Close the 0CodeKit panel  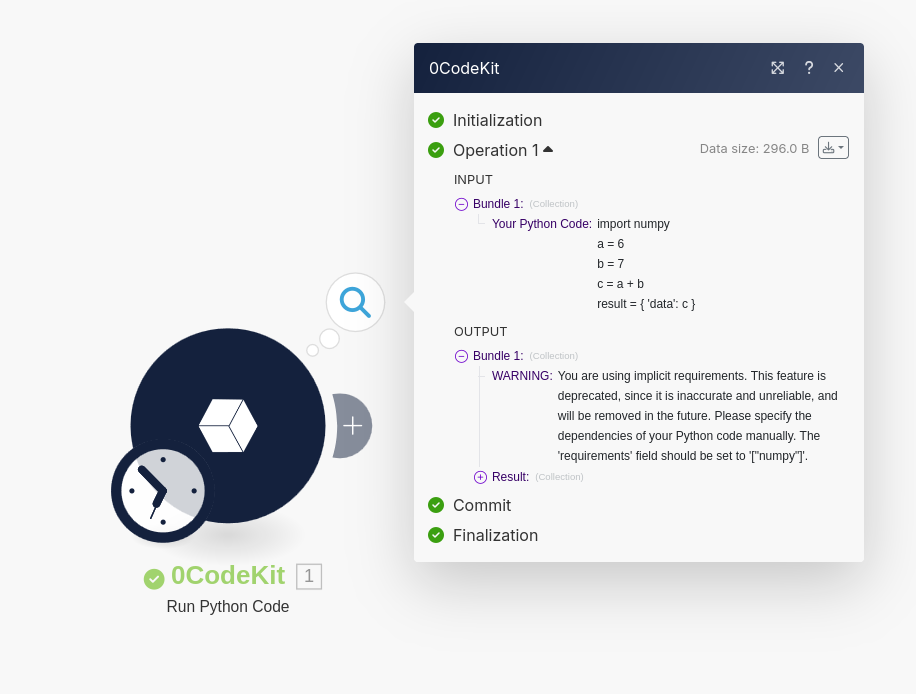point(839,68)
